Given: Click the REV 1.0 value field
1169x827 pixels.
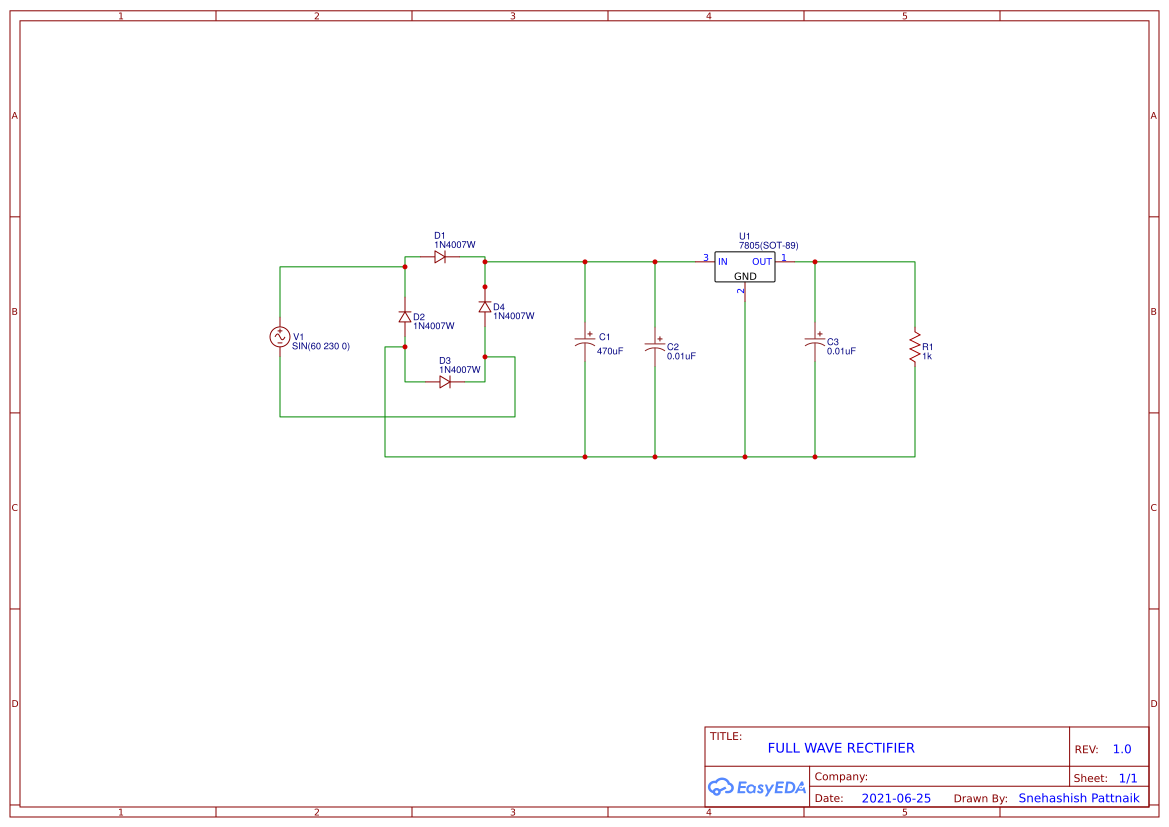Looking at the screenshot, I should 1122,748.
